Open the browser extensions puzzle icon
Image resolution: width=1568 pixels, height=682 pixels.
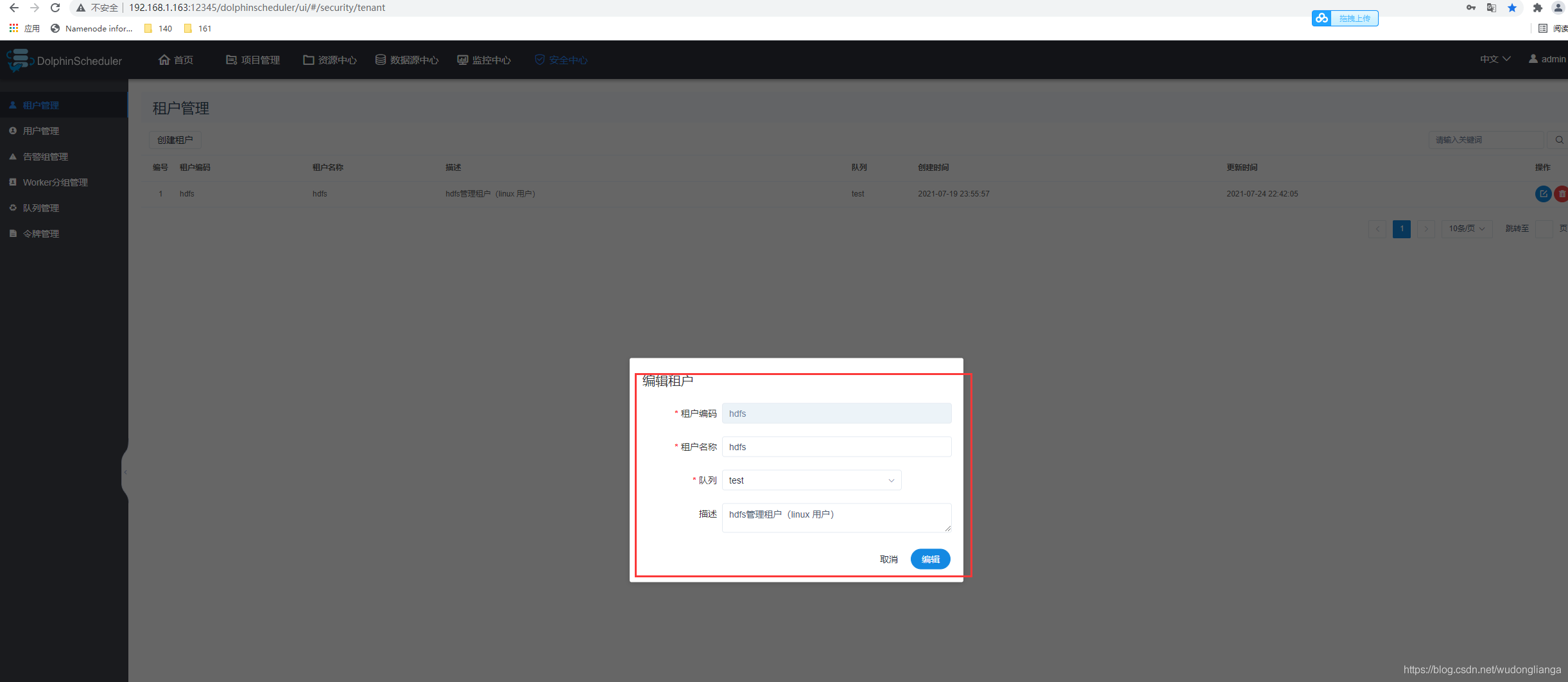1537,8
